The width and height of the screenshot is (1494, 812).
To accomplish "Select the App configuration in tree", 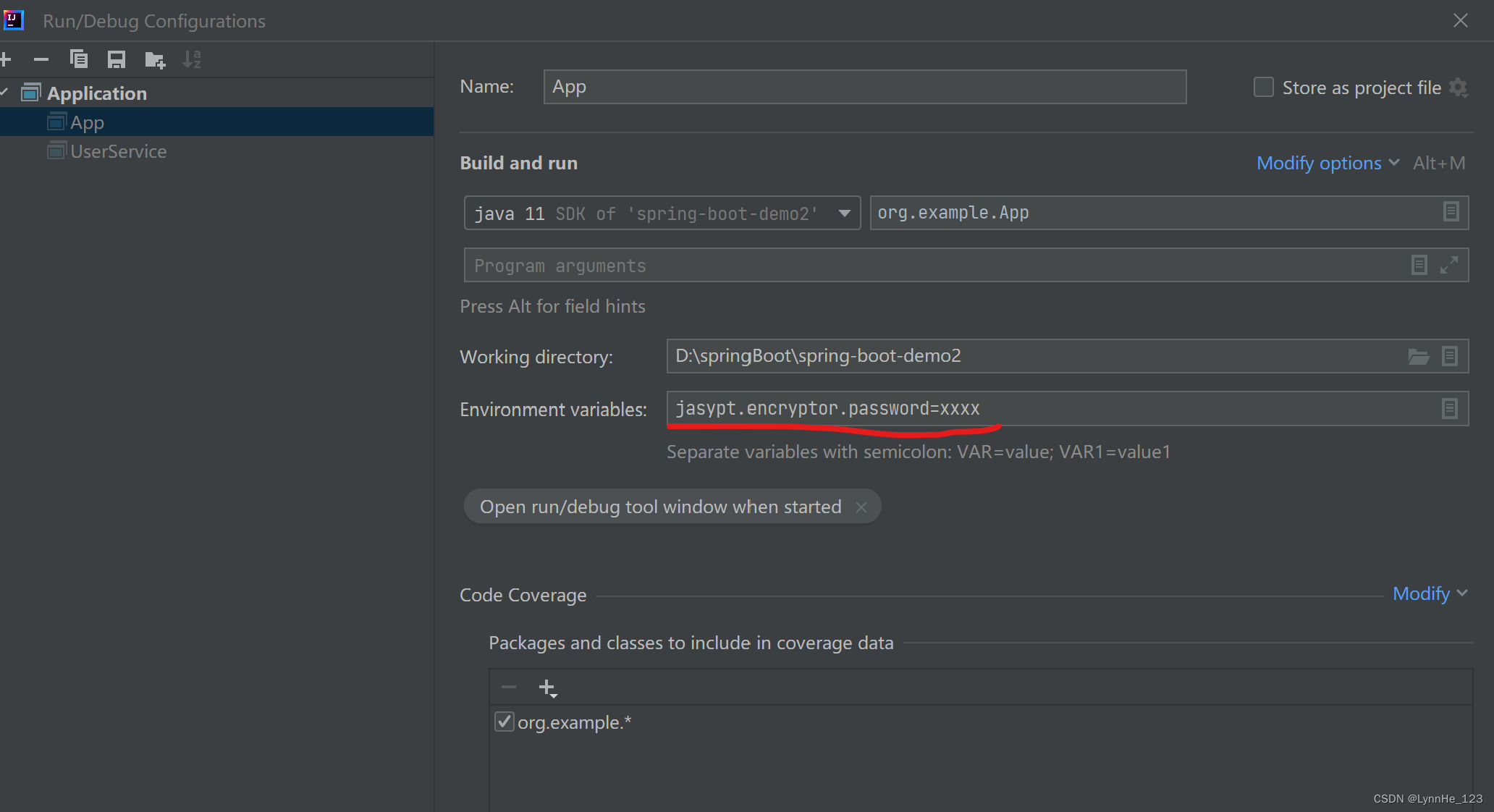I will point(87,122).
